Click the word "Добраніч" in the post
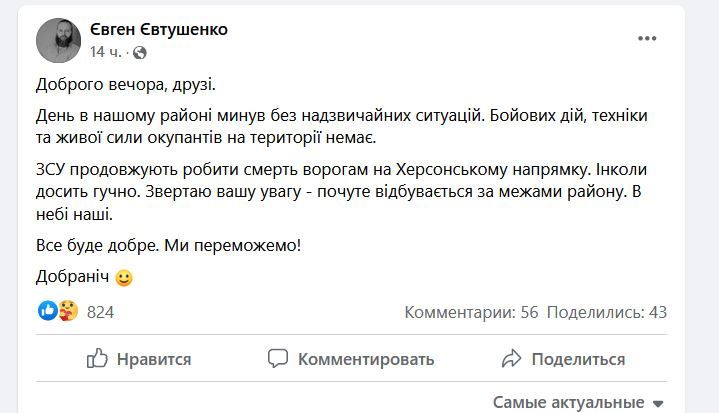Viewport: 719px width, 413px height. coord(73,278)
